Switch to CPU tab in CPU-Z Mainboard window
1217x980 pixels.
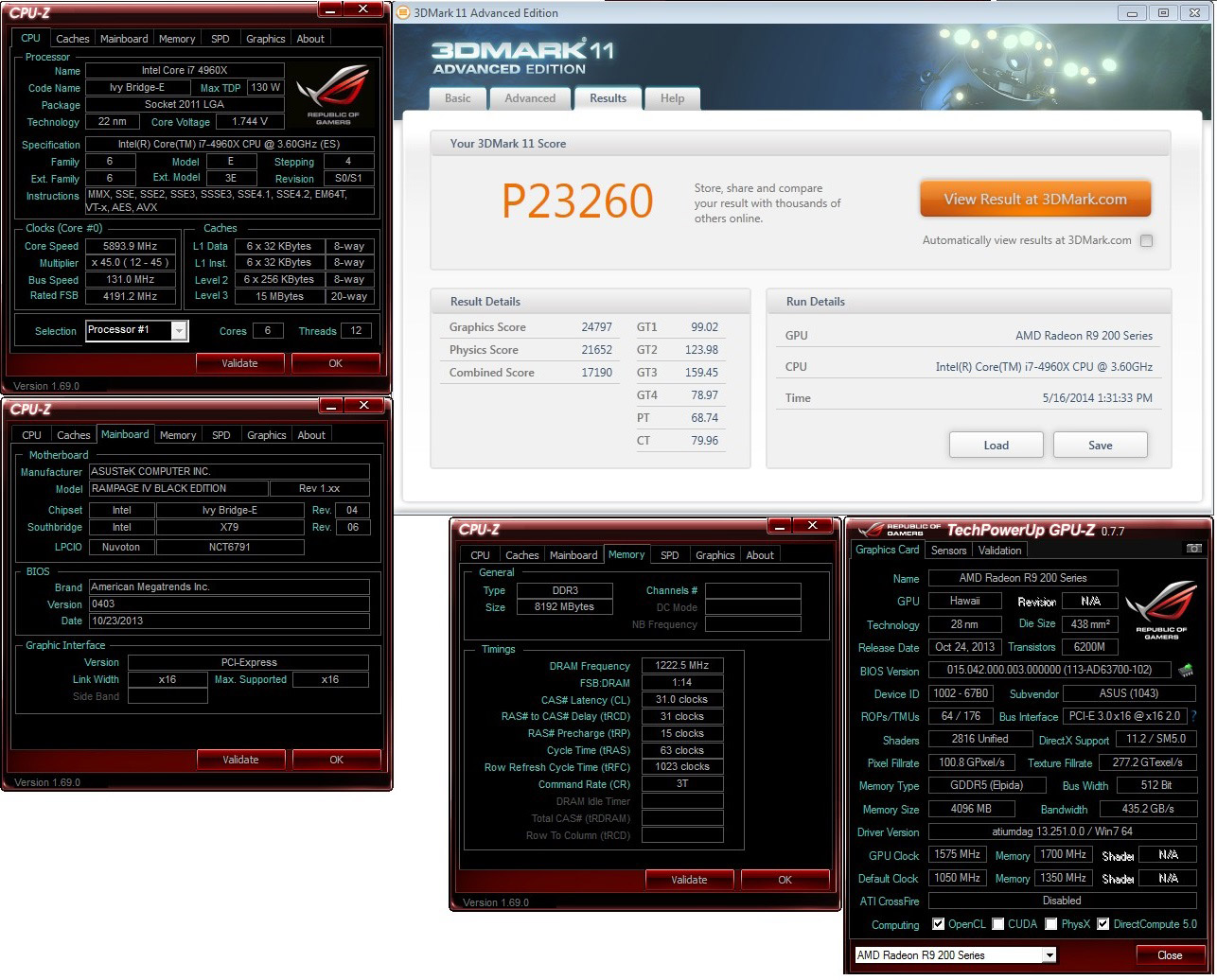pos(31,435)
